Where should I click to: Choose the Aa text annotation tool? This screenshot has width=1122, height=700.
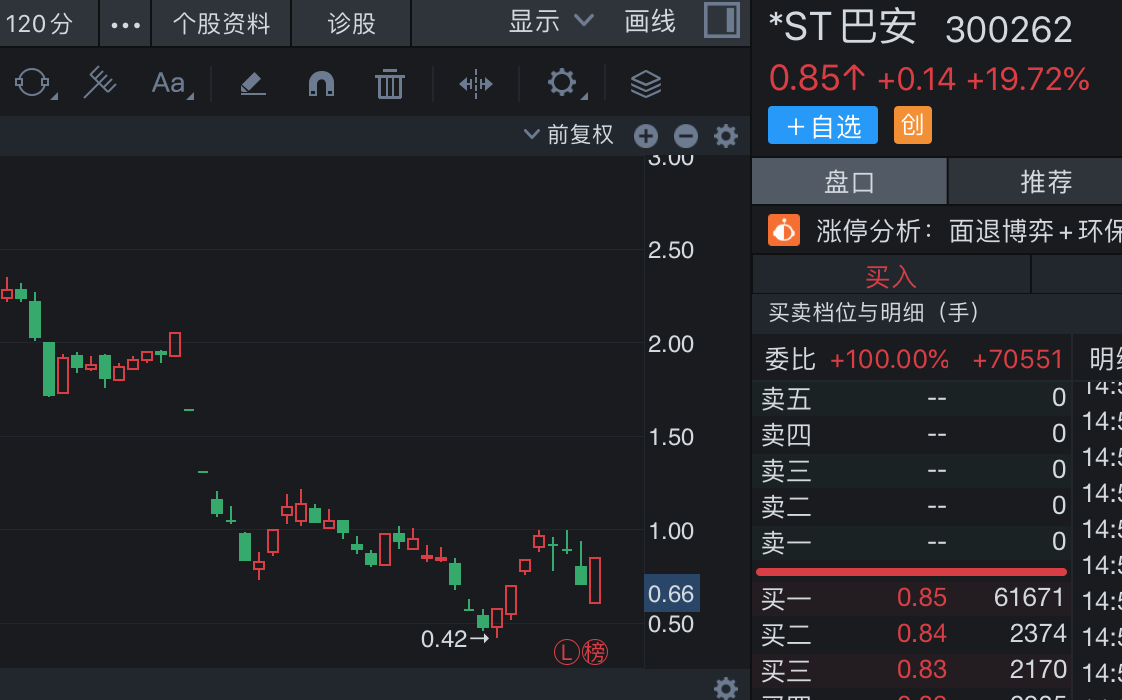click(169, 83)
